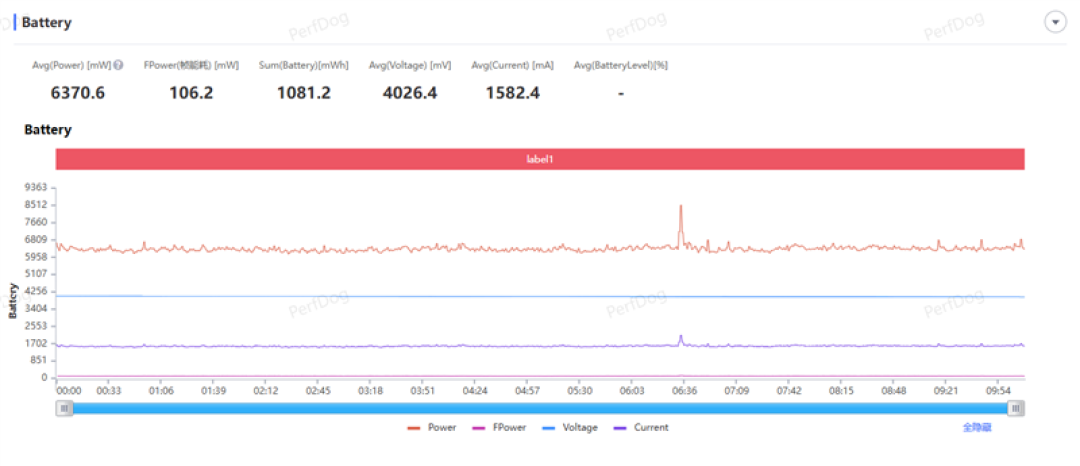Click the Current spike on the purple line
The width and height of the screenshot is (1080, 466).
[x=681, y=337]
